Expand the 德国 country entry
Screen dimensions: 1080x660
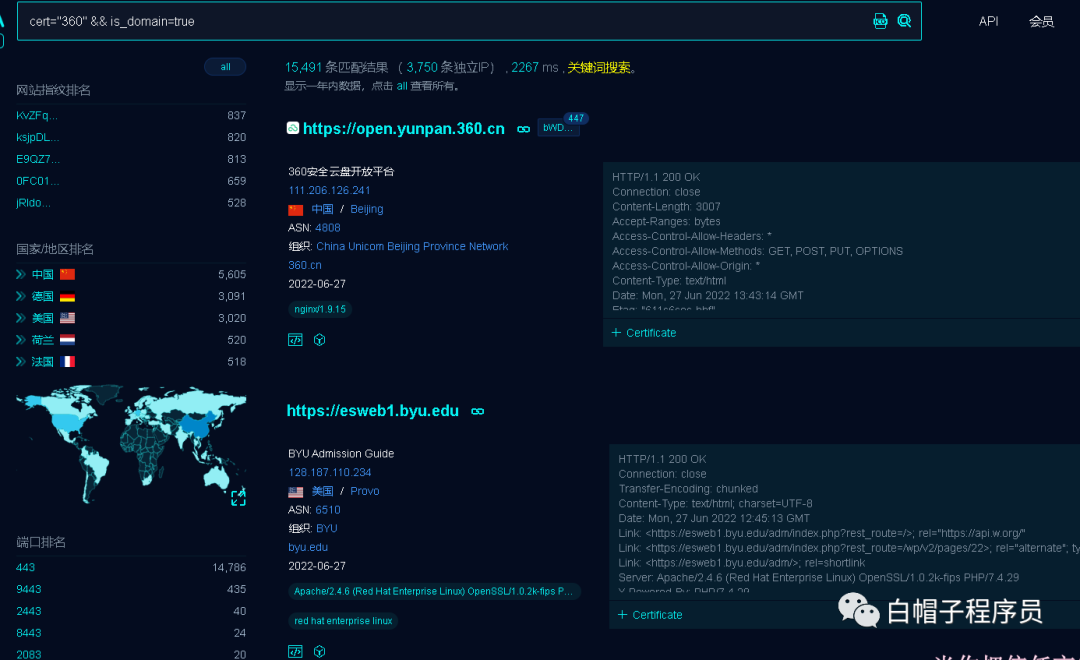click(x=21, y=296)
